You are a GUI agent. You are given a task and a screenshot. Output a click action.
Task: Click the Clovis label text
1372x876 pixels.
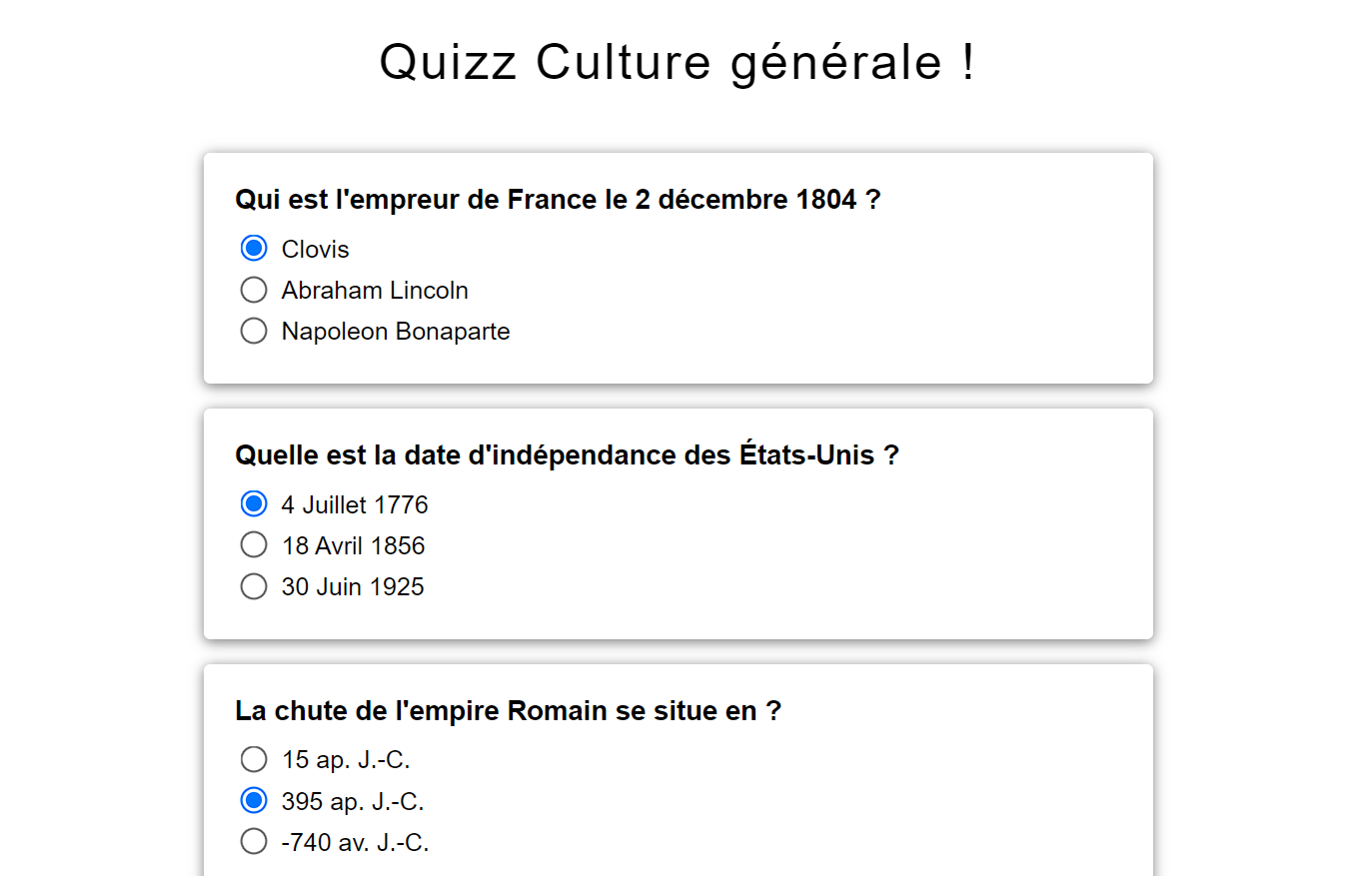click(316, 250)
